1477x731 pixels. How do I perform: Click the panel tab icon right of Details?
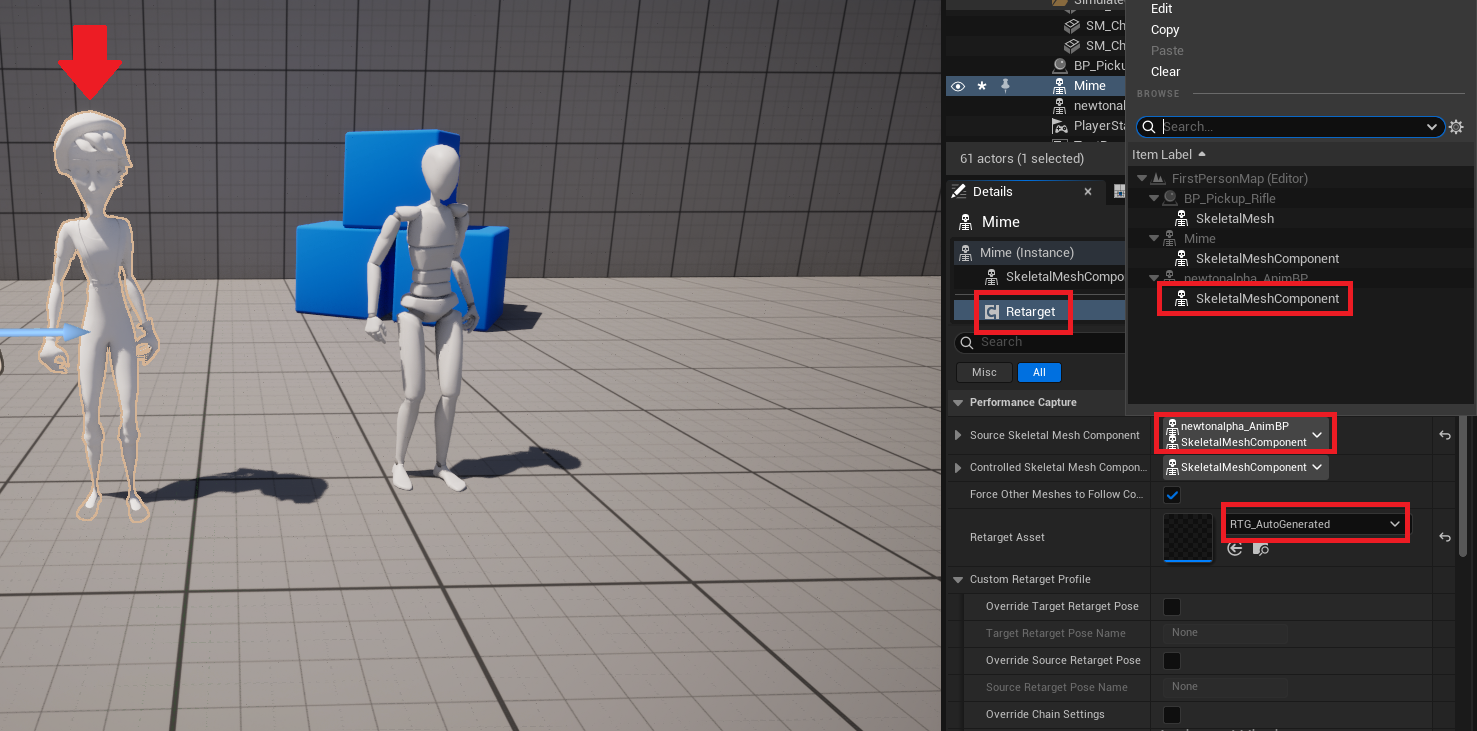[1119, 192]
